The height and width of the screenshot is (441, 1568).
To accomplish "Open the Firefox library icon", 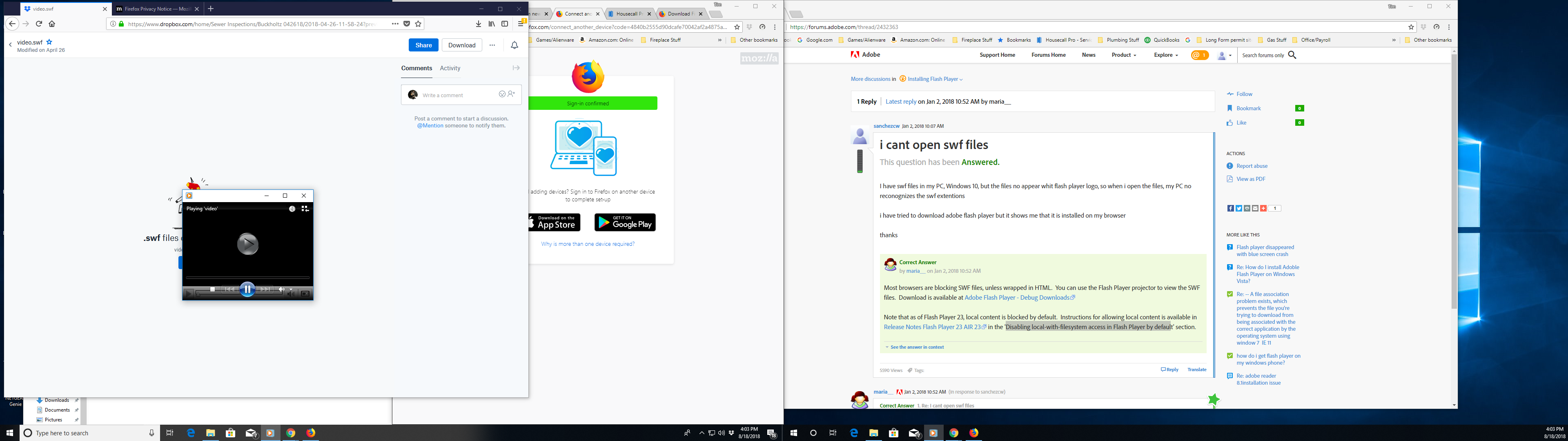I will 491,24.
